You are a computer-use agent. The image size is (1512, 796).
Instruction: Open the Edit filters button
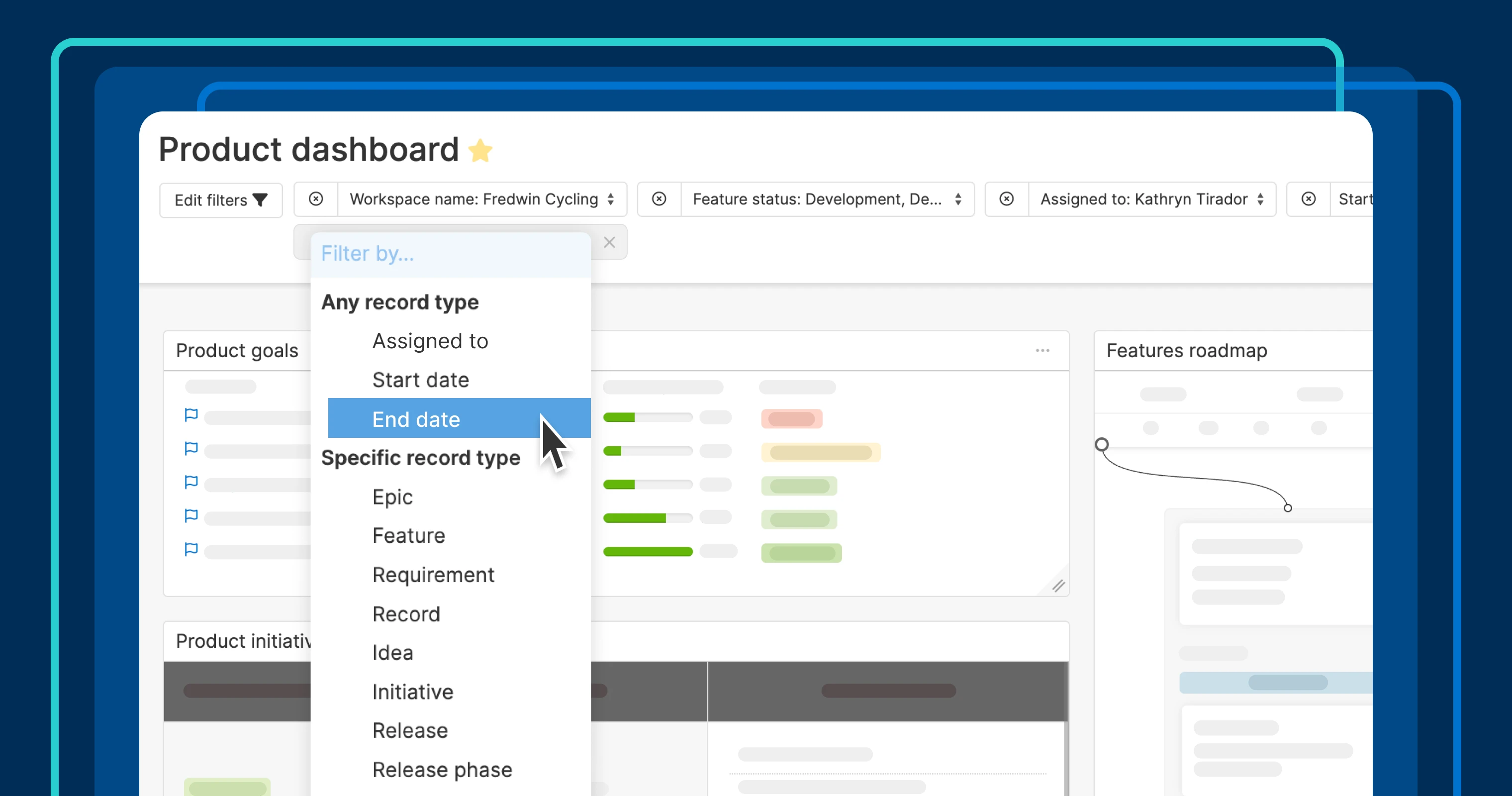[x=221, y=200]
